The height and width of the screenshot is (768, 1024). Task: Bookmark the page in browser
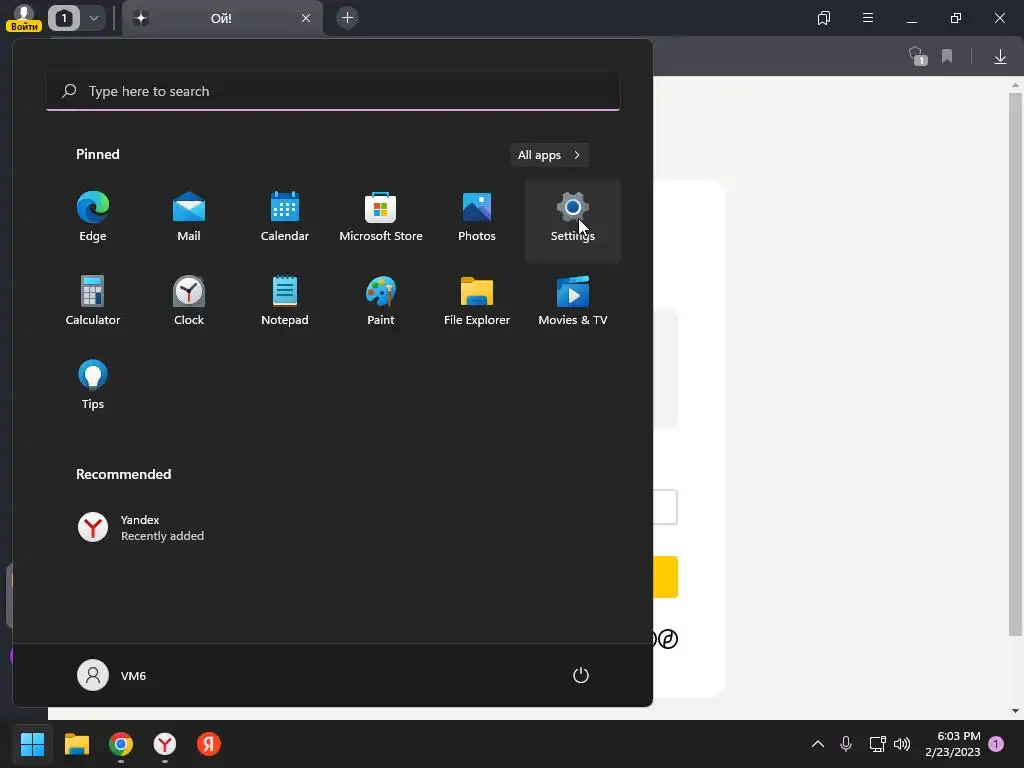coord(947,56)
